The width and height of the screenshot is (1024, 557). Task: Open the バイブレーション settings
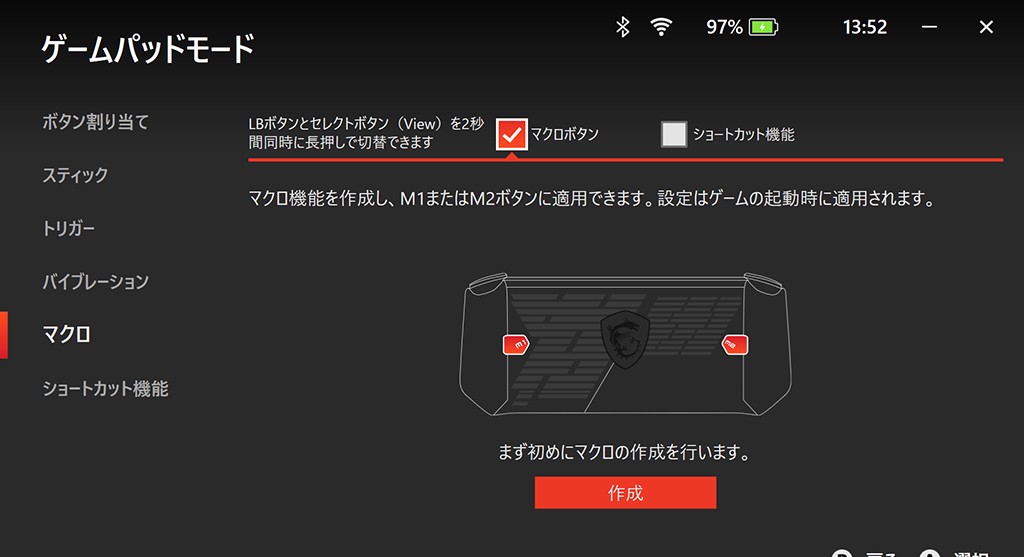coord(95,281)
